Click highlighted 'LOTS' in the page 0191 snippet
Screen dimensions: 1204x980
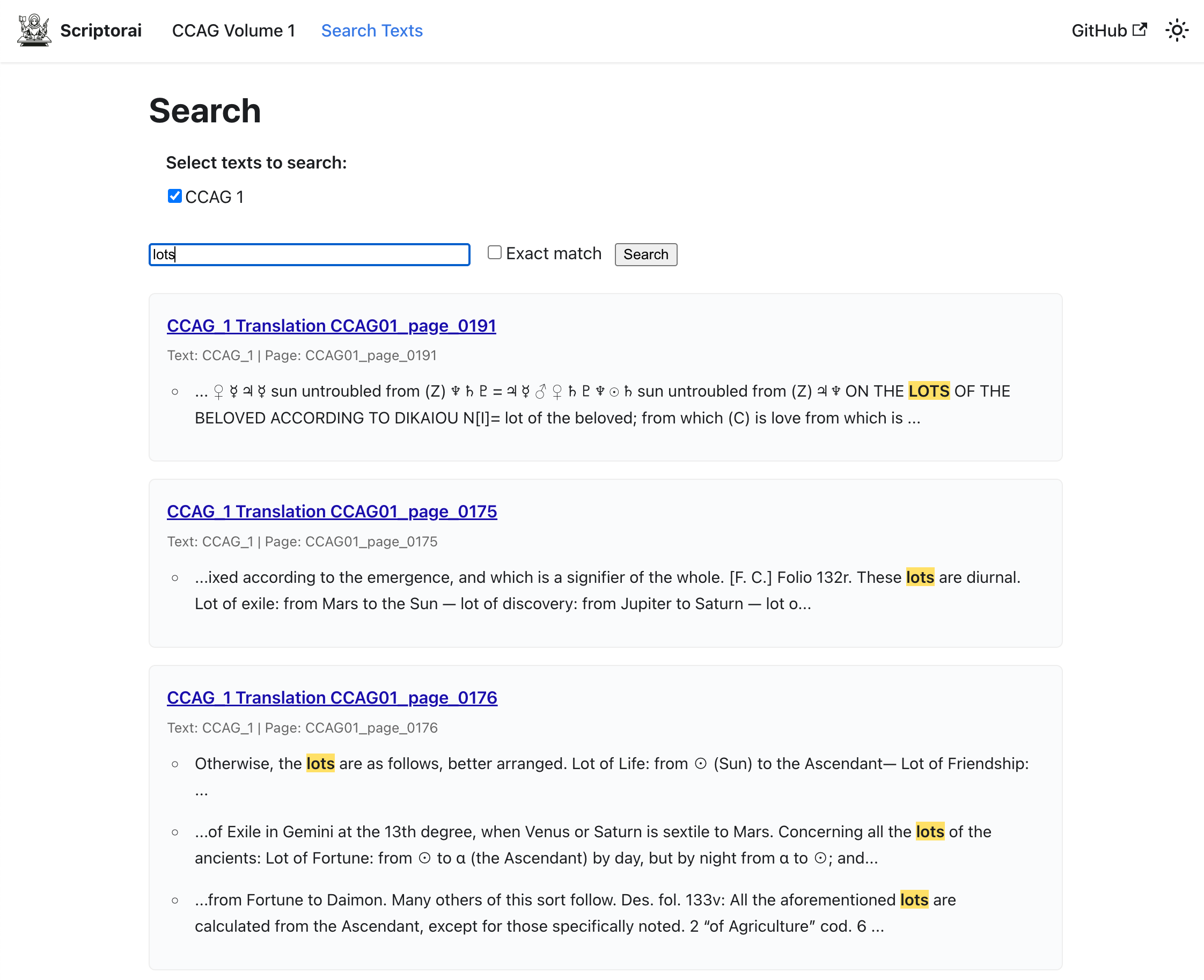[929, 391]
